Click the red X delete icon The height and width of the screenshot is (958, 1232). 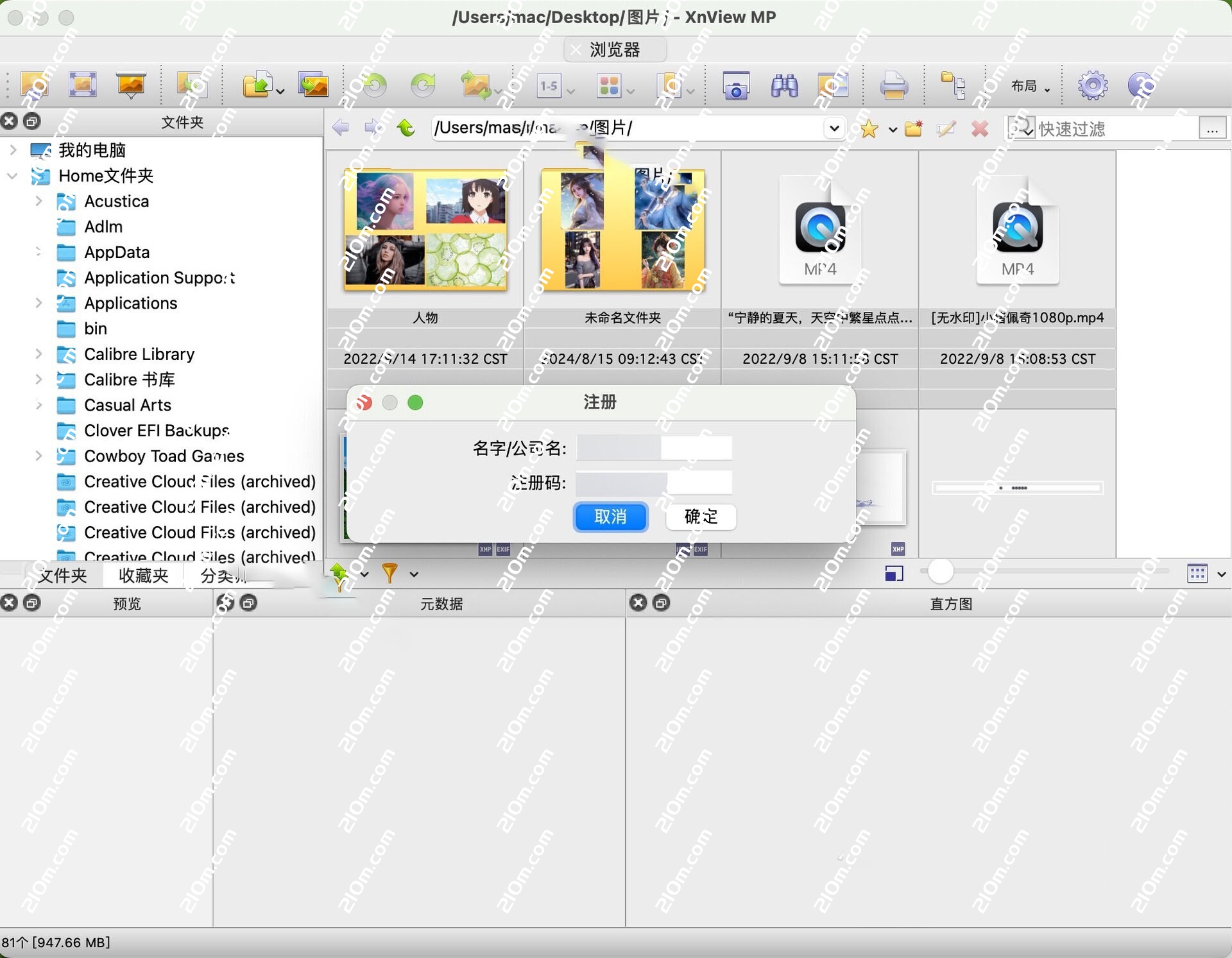(979, 129)
